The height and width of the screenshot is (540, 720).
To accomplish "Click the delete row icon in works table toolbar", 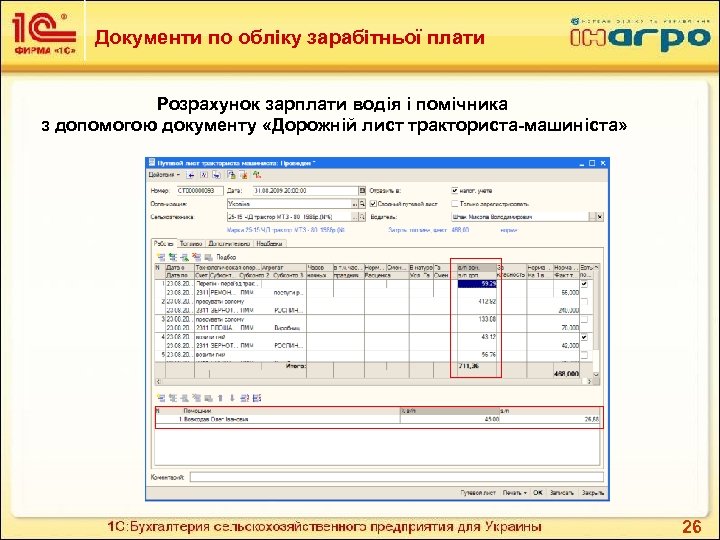I will point(197,257).
